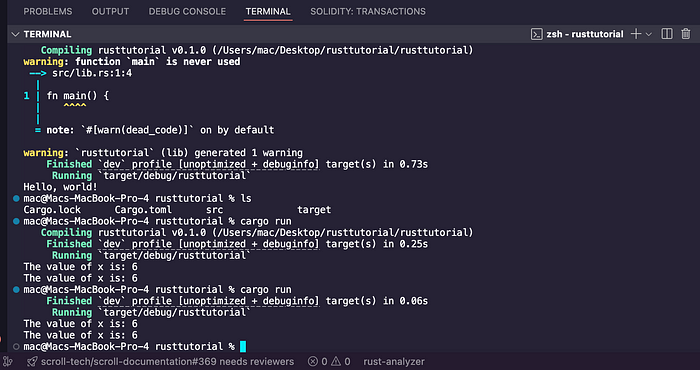Click the terminal prompt cursor
Screen dimensions: 700x370
coord(243,347)
